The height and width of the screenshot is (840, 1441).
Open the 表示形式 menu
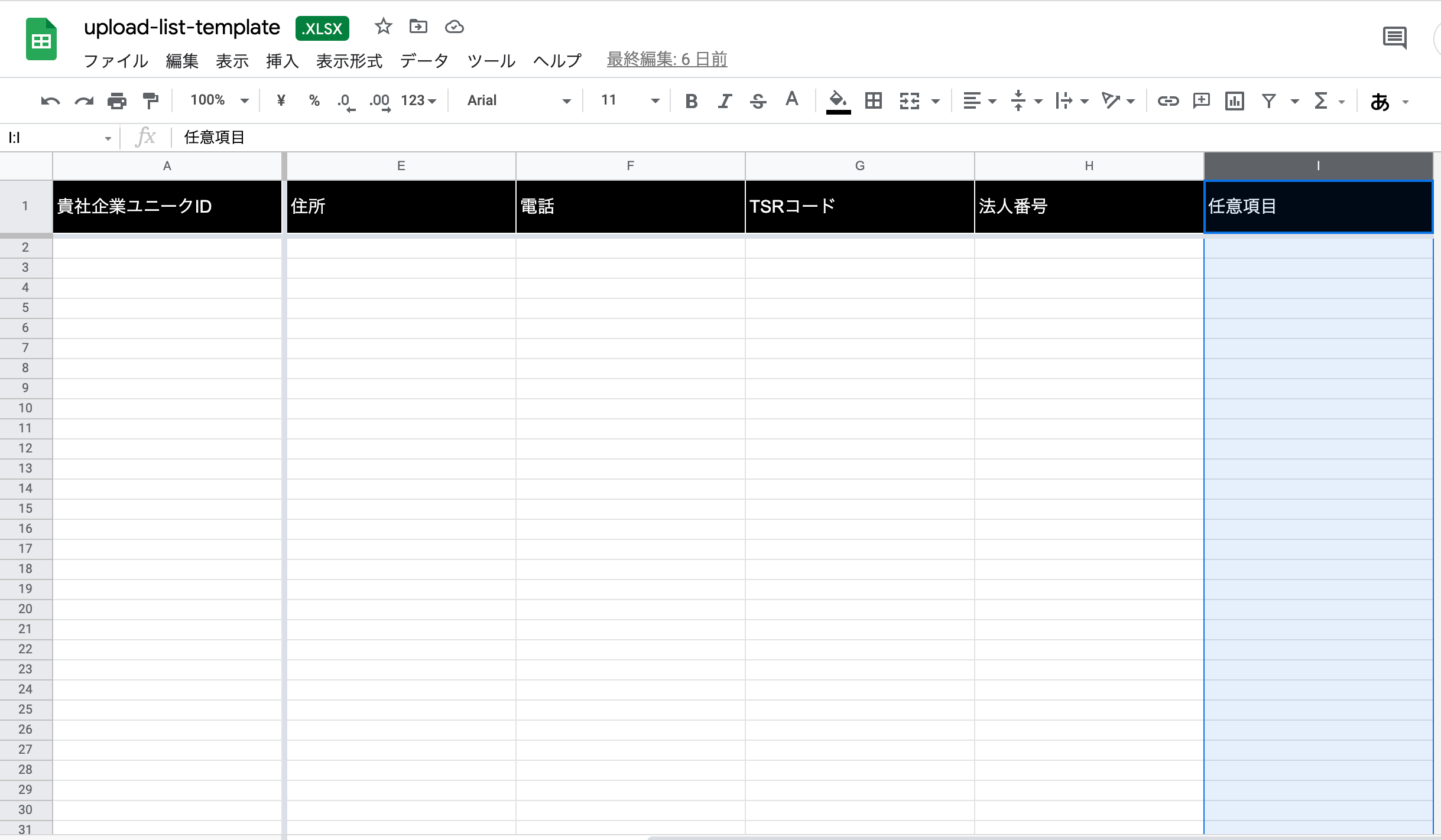tap(349, 60)
